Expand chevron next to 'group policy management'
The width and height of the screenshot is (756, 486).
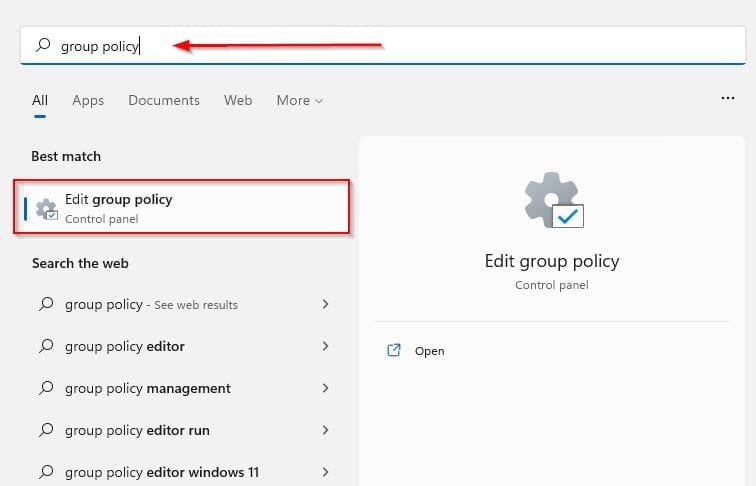[325, 388]
